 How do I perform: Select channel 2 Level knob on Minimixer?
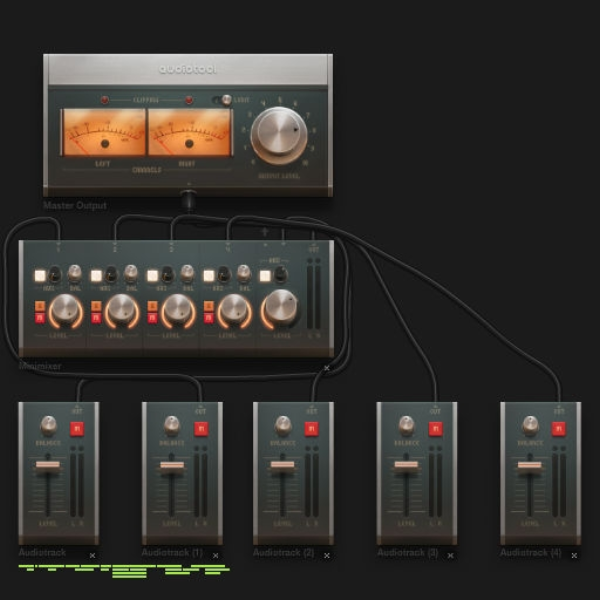[122, 310]
